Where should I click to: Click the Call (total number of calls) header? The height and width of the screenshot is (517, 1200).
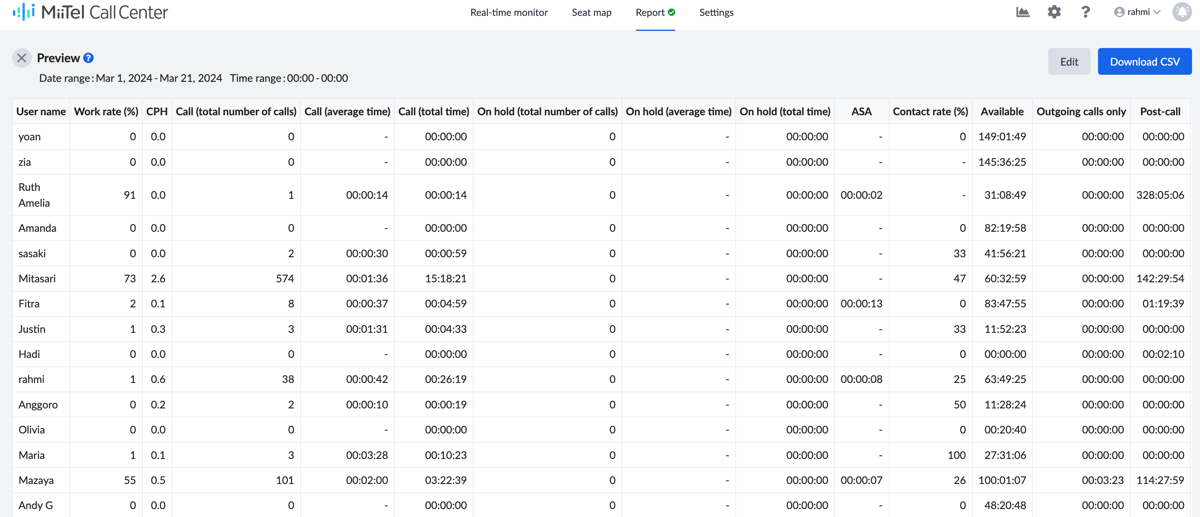[x=236, y=111]
